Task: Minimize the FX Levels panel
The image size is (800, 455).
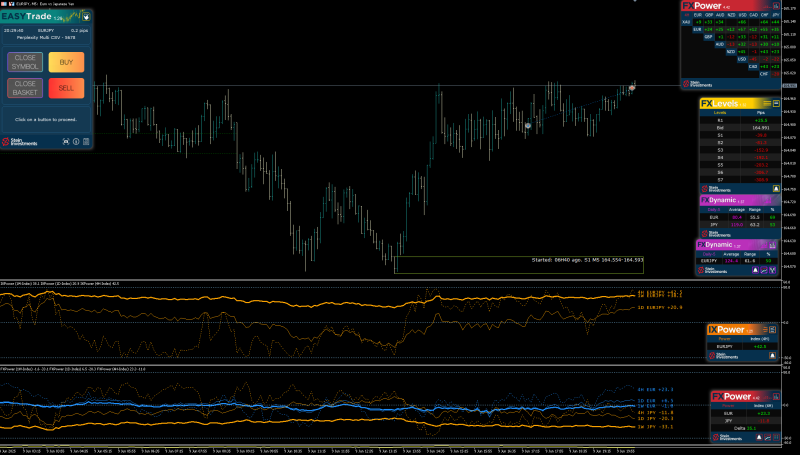Action: pyautogui.click(x=776, y=104)
